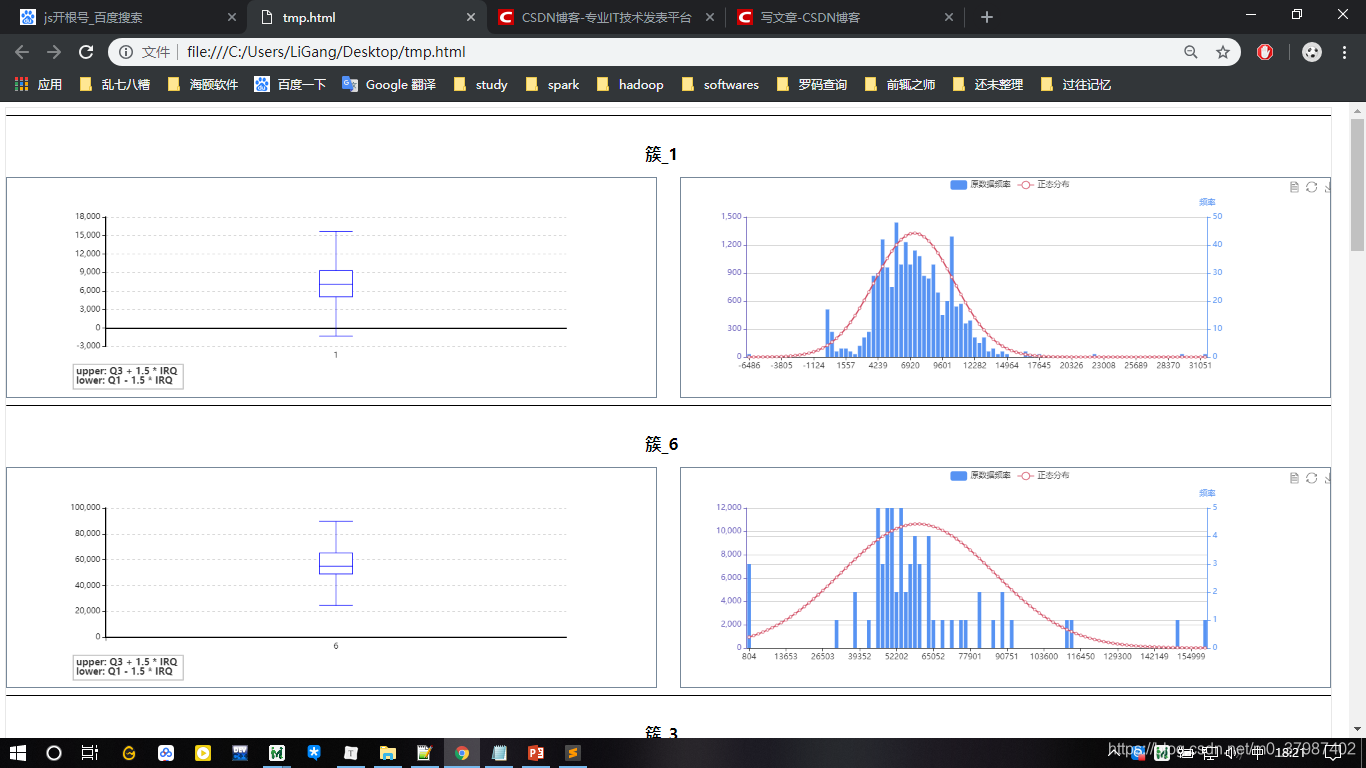Open the Chrome three-dot menu
Viewport: 1366px width, 768px height.
point(1344,52)
